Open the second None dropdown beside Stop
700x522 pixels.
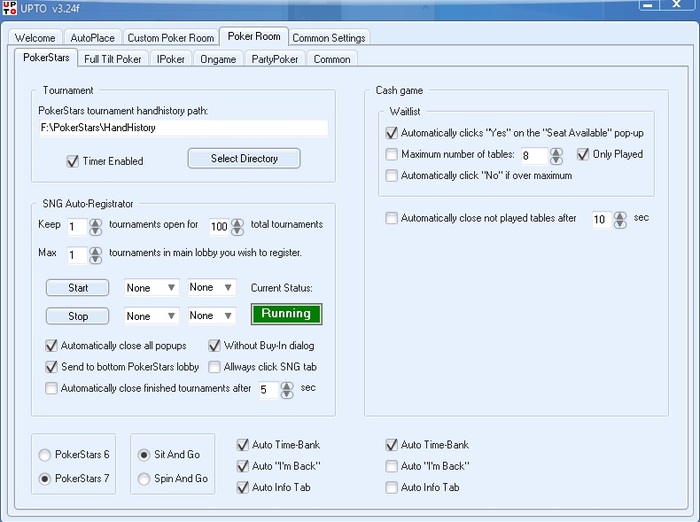tap(211, 316)
